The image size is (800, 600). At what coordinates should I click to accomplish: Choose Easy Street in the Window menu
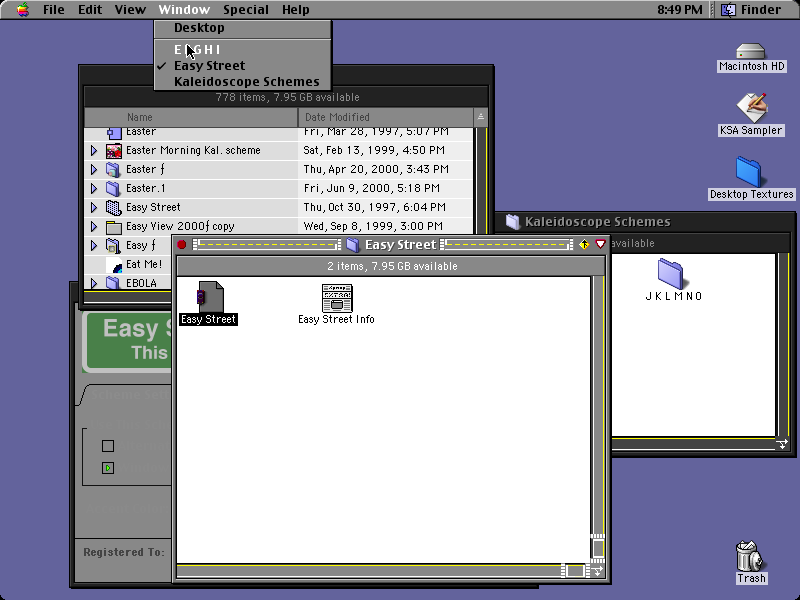(x=242, y=65)
